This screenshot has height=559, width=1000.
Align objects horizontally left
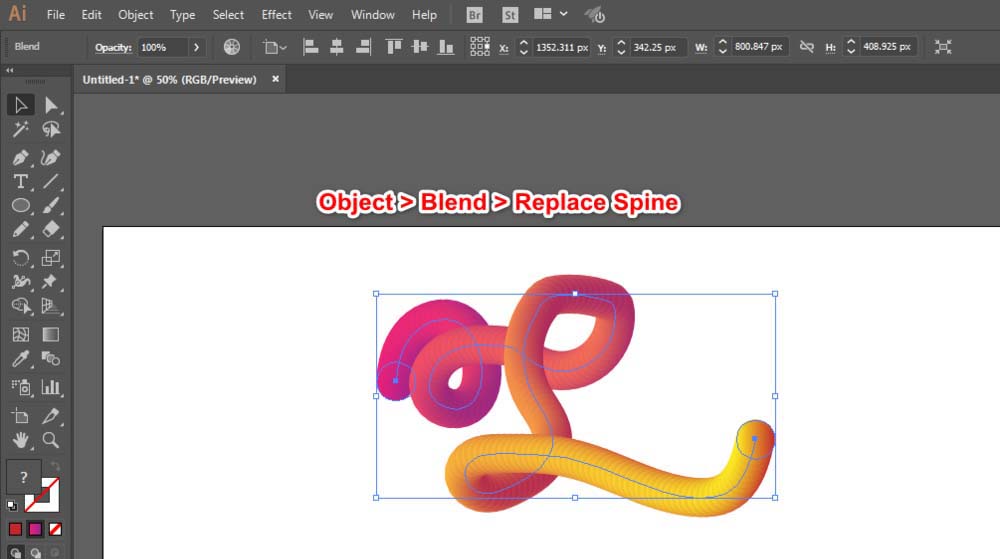pyautogui.click(x=311, y=47)
